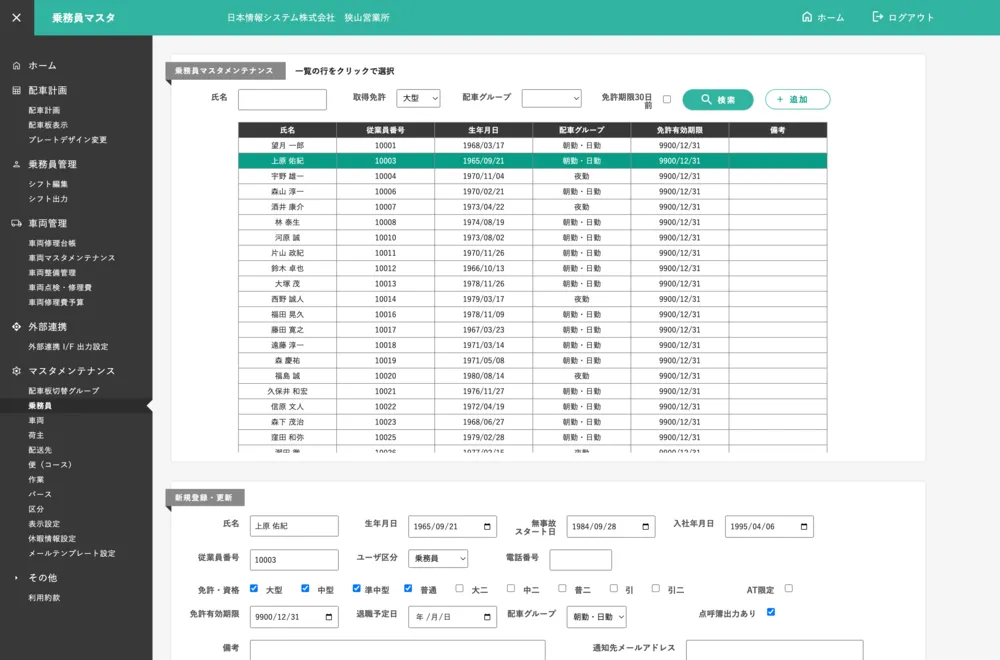Click the truck icon beside 車両管理
The width and height of the screenshot is (1000, 660).
pyautogui.click(x=16, y=223)
